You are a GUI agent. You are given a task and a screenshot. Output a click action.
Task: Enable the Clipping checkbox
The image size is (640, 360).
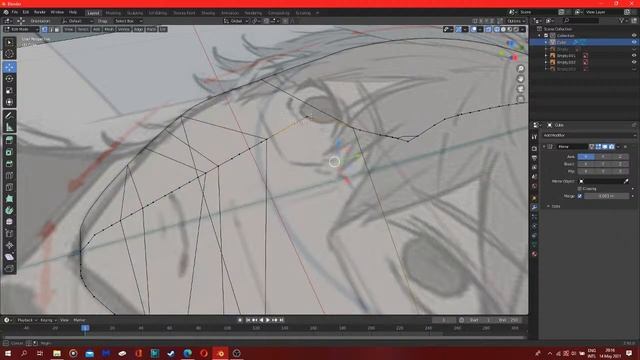coord(580,189)
